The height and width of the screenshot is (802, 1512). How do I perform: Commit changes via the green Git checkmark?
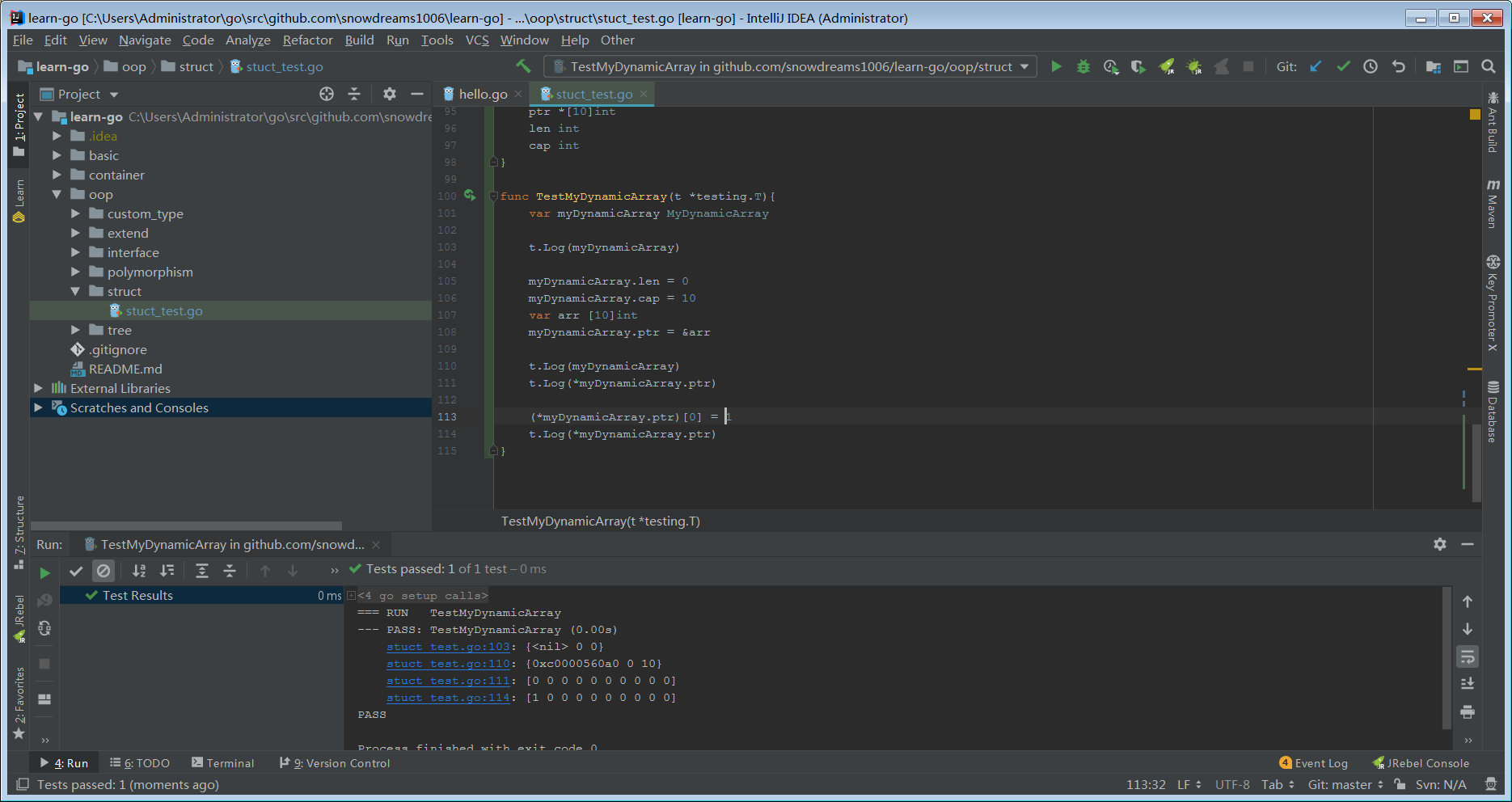pyautogui.click(x=1343, y=66)
